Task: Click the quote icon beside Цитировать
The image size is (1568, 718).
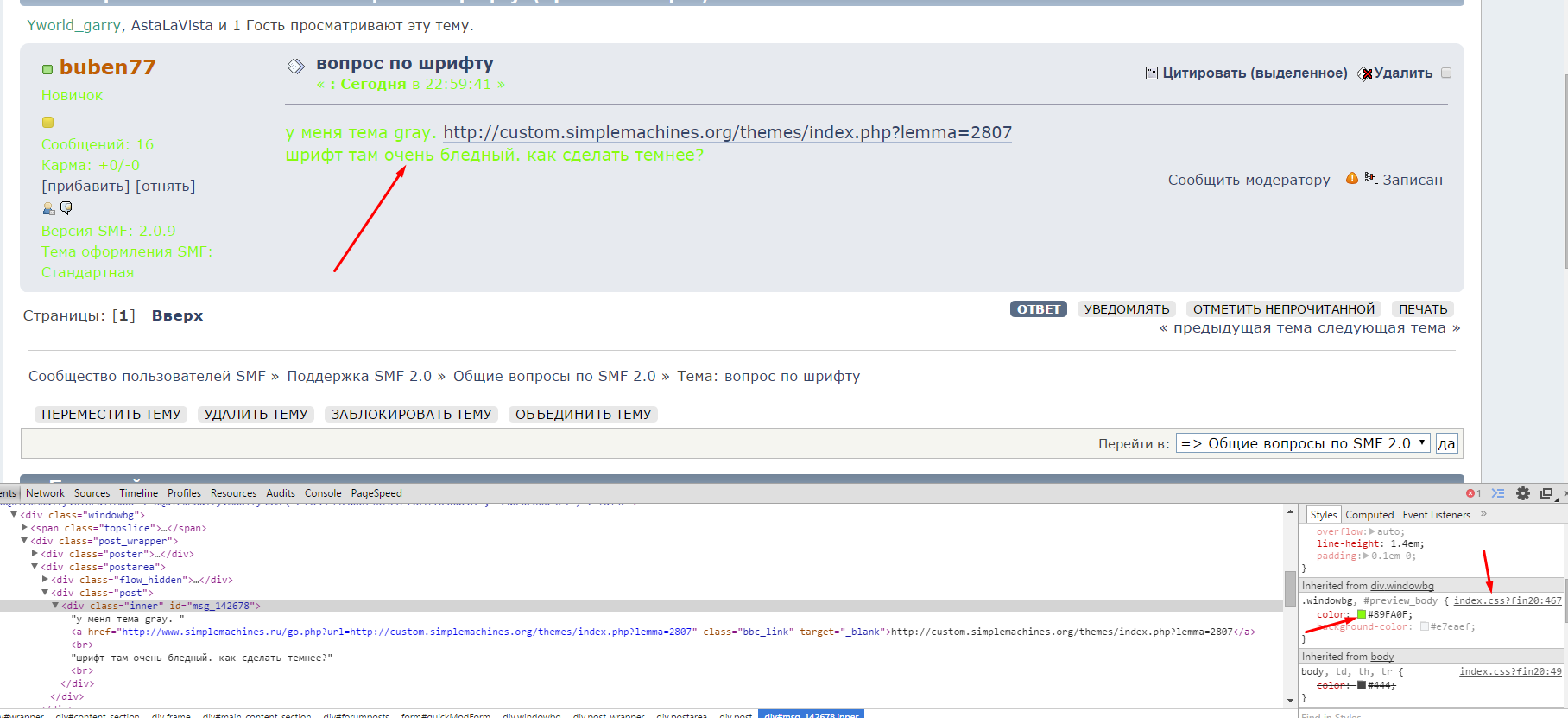Action: coord(1151,73)
